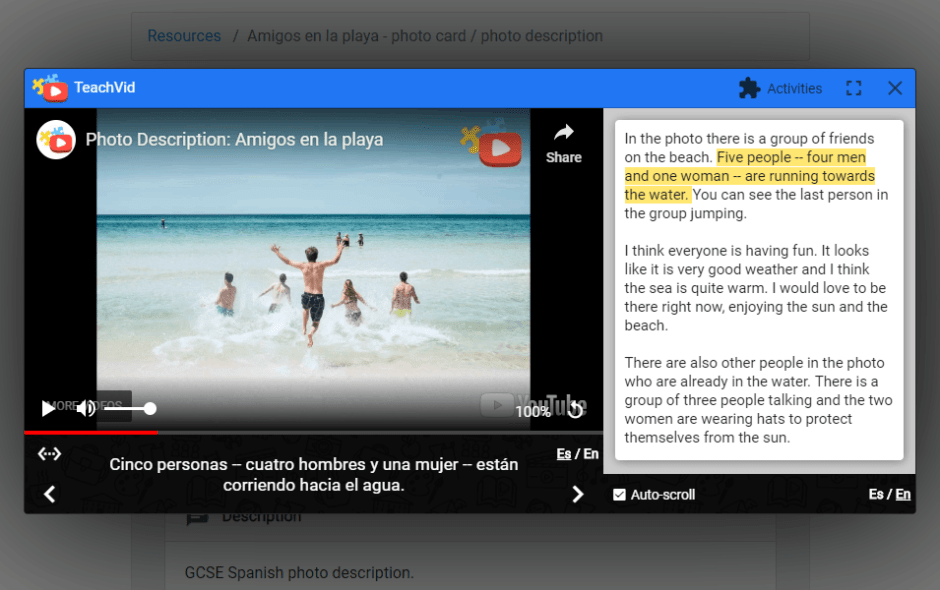Image resolution: width=940 pixels, height=590 pixels.
Task: Open the Resources breadcrumb link
Action: point(184,36)
